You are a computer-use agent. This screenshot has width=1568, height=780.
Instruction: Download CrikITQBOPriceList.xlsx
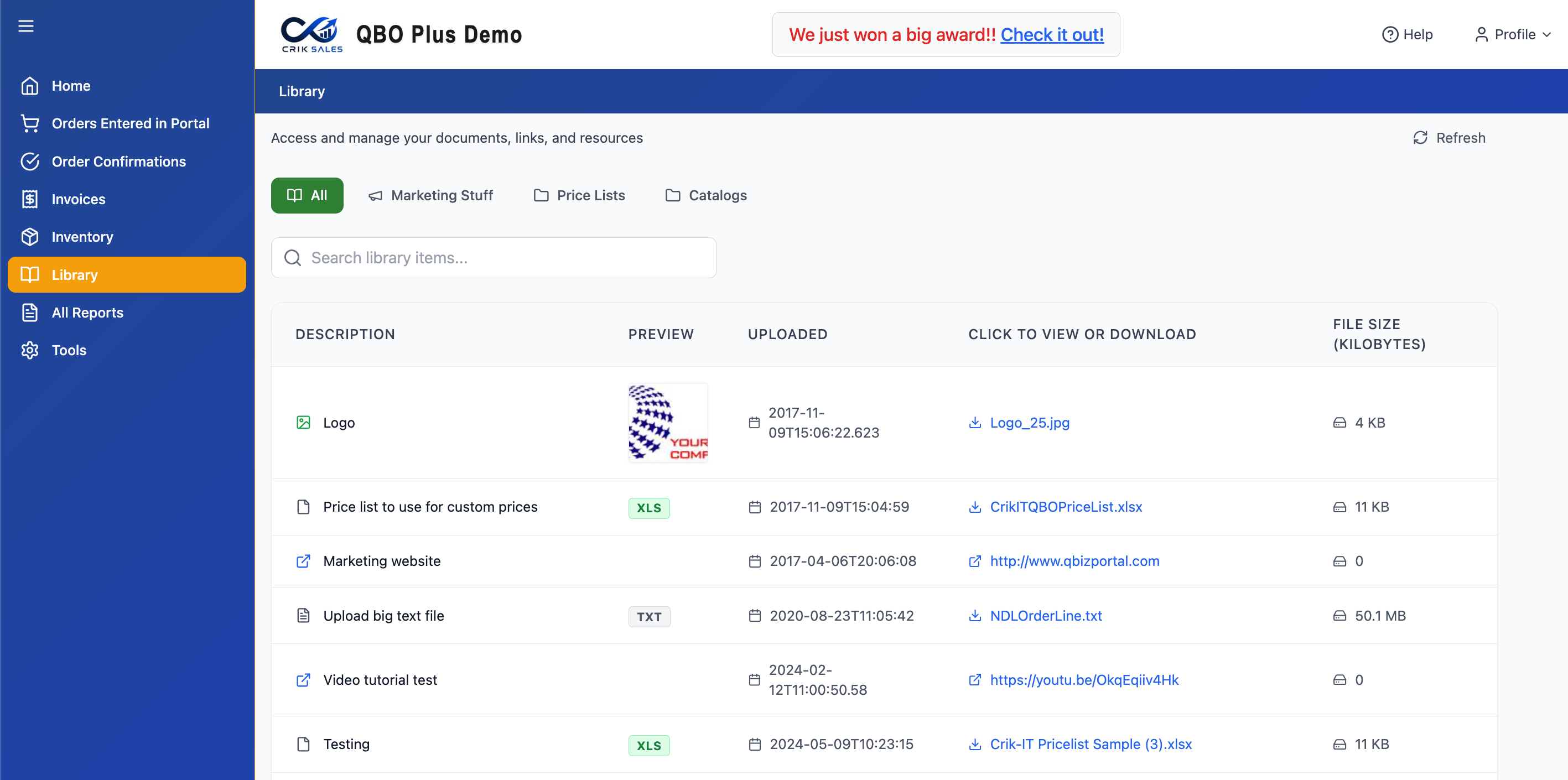pyautogui.click(x=1066, y=507)
